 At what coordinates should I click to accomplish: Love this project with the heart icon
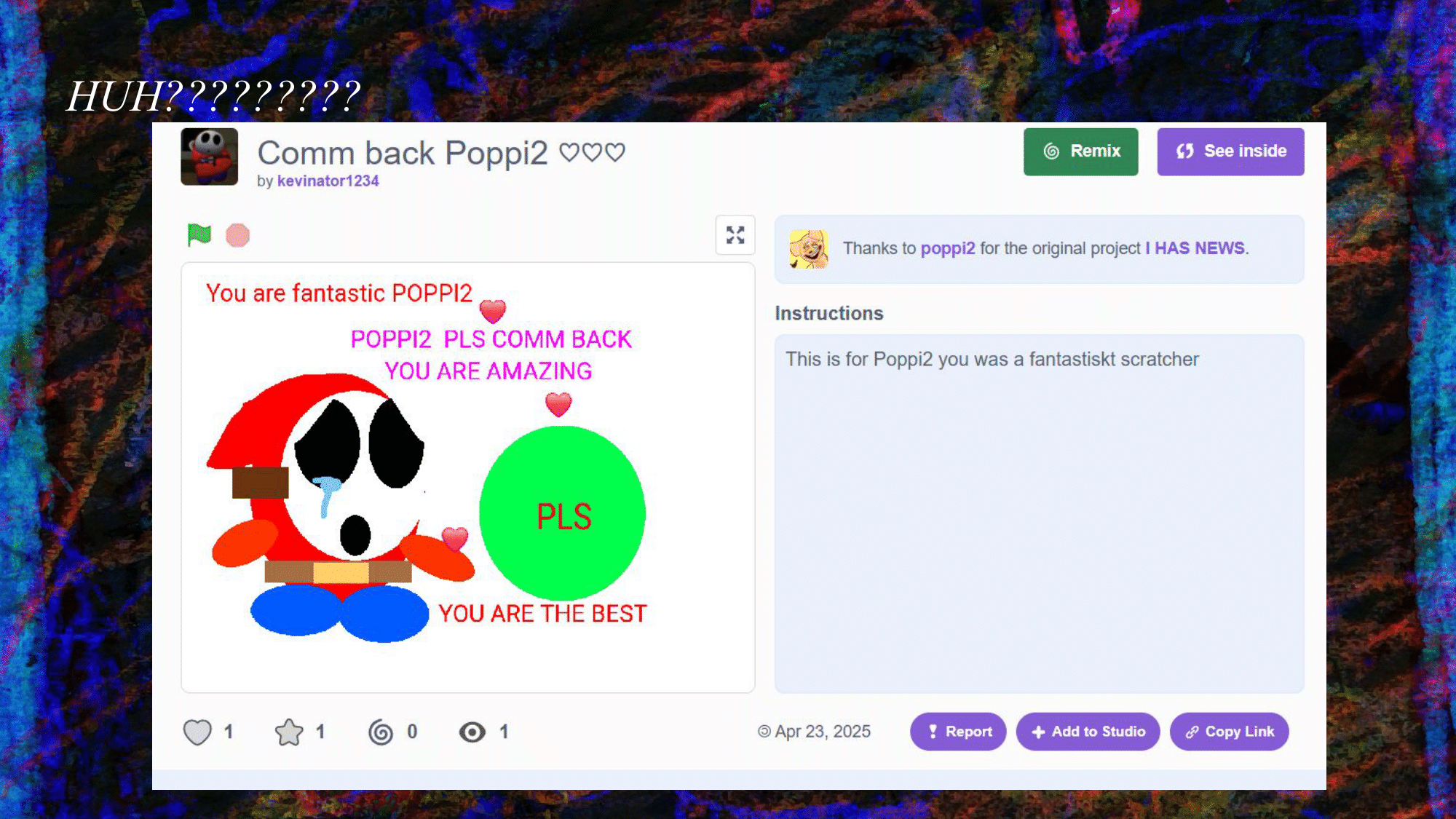197,732
